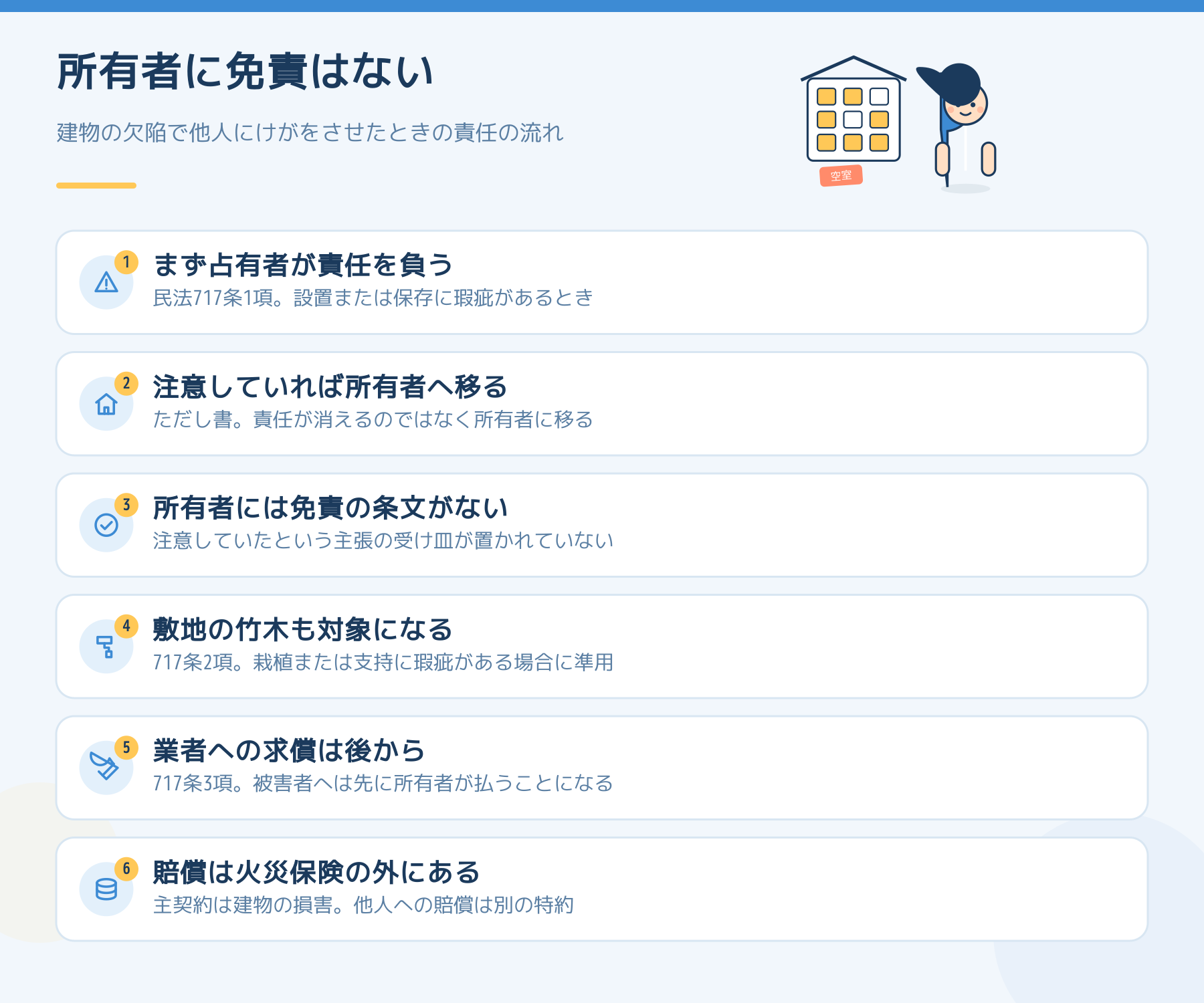Click the subtitle 建物の欠陥で他人にけがをさせたときの責任の流れ
This screenshot has height=1003, width=1204.
(310, 132)
